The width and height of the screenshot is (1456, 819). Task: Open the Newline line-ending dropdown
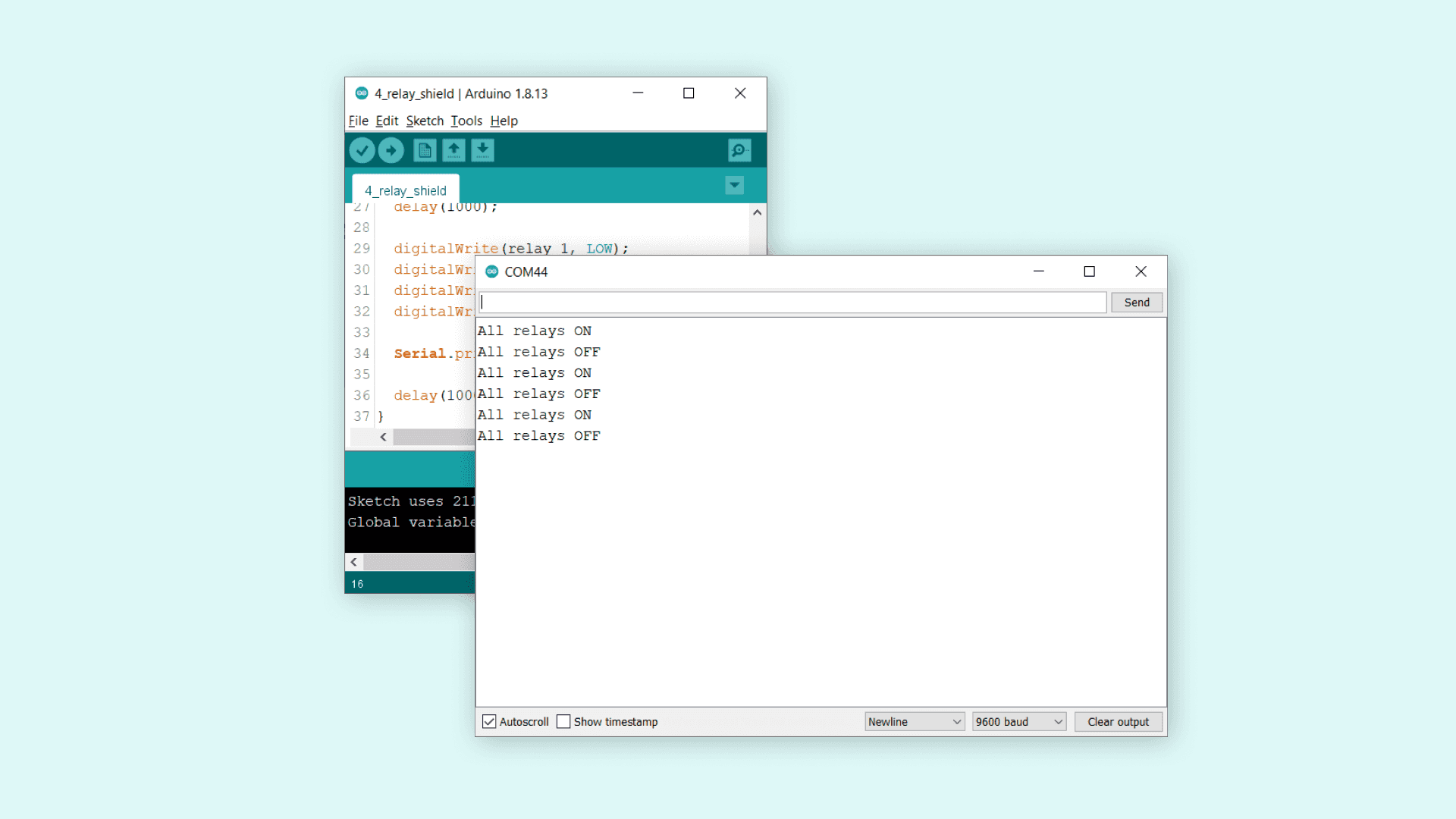coord(915,721)
